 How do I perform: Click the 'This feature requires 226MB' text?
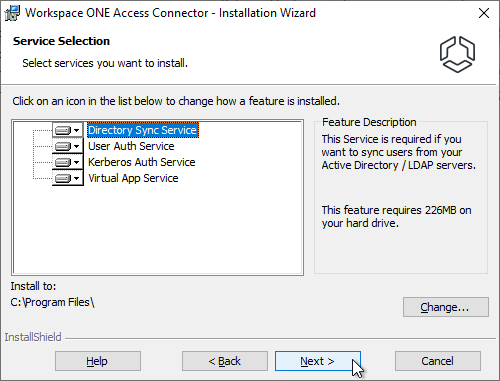tap(396, 217)
